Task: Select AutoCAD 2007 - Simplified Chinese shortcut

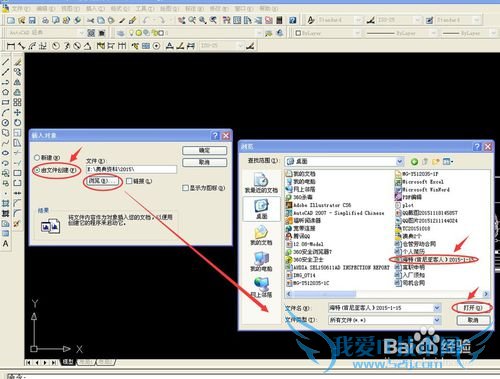Action: click(335, 213)
